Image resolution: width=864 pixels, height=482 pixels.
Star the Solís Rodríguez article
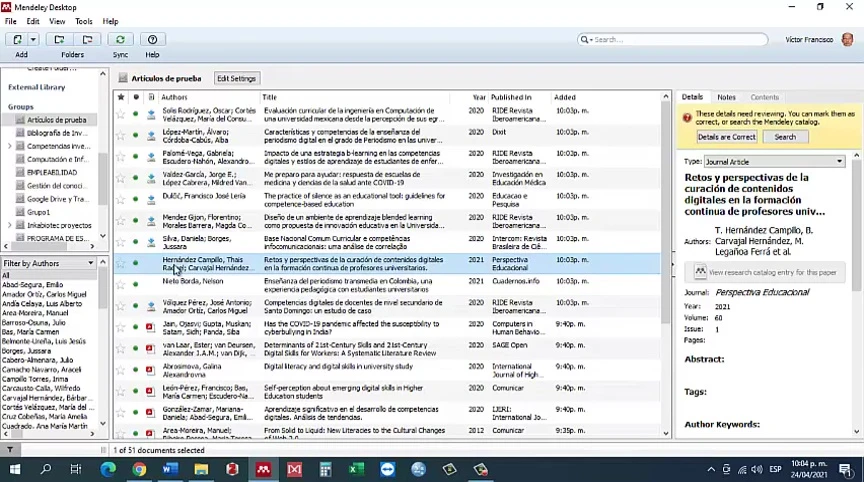pos(121,114)
